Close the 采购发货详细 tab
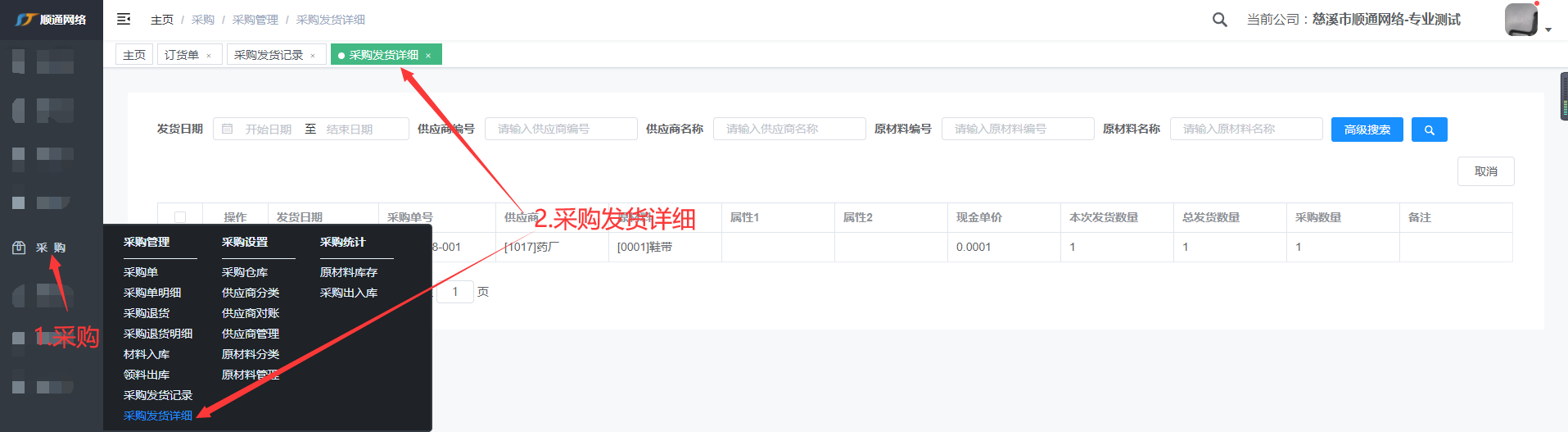Viewport: 1568px width, 432px height. click(x=428, y=56)
